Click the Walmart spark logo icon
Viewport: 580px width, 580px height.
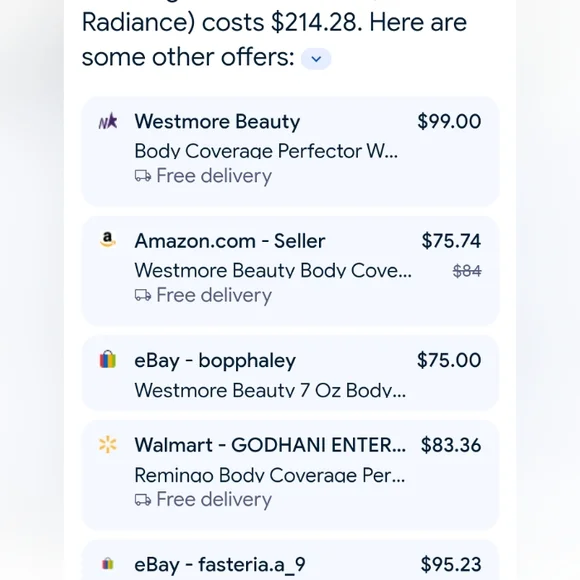108,444
